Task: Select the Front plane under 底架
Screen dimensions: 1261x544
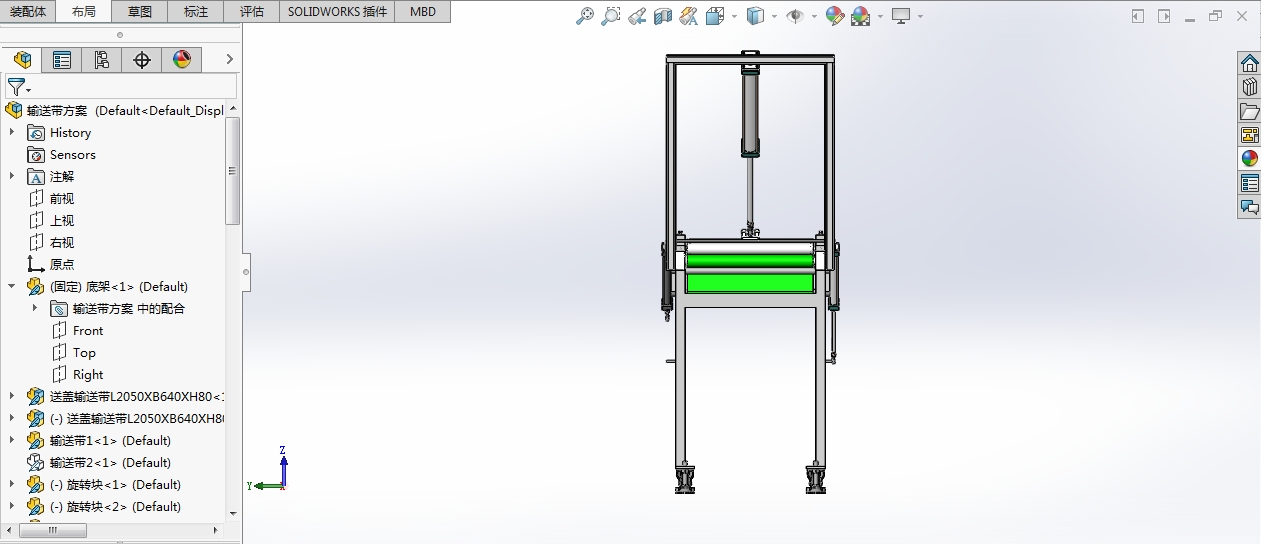Action: coord(77,331)
